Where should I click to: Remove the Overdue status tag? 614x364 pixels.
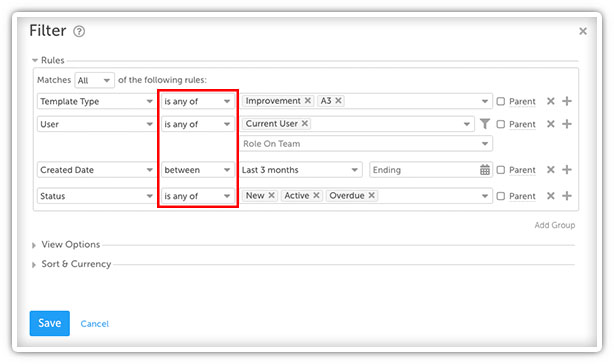click(x=372, y=195)
